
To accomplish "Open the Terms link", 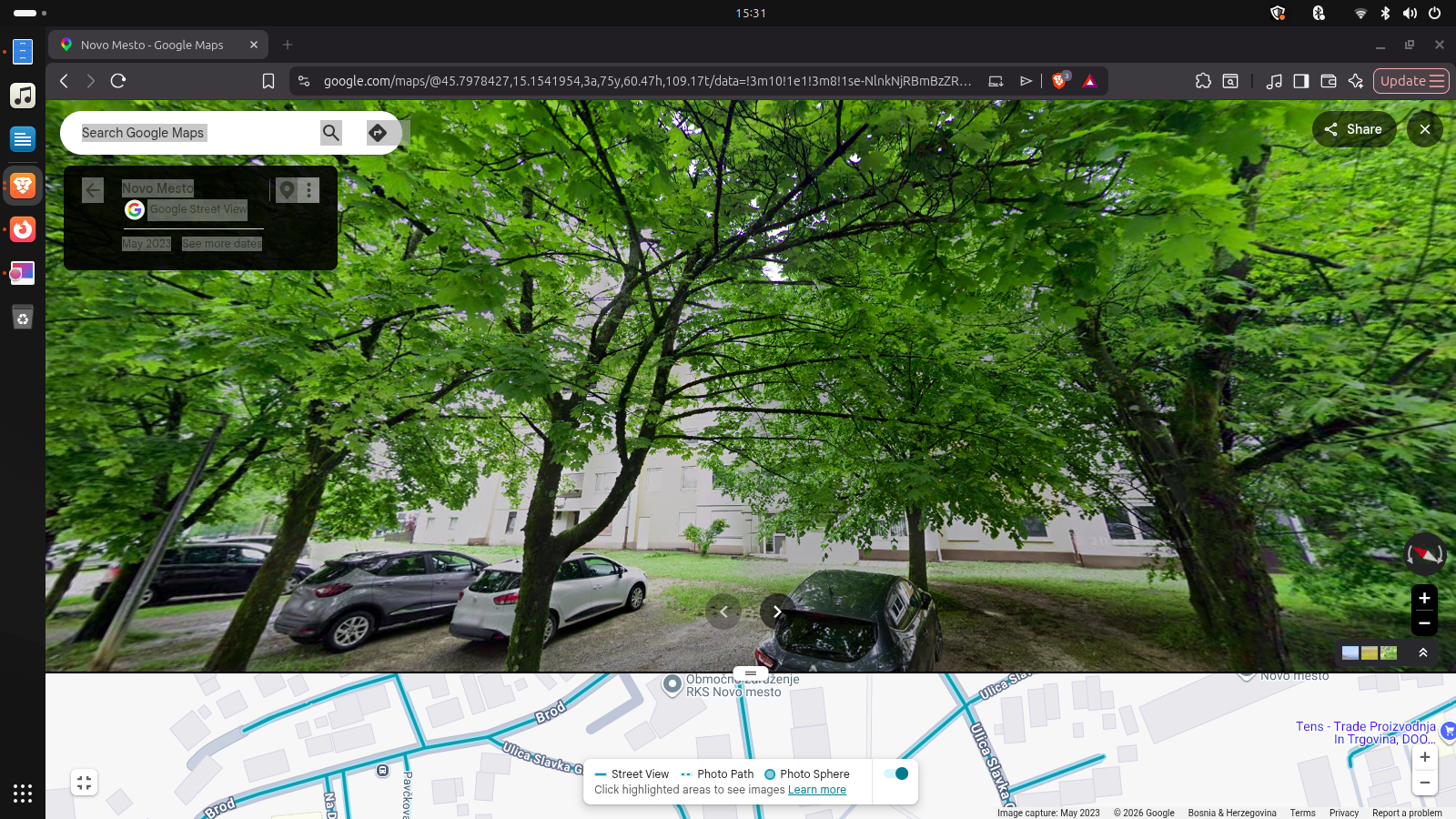I will tap(1302, 813).
